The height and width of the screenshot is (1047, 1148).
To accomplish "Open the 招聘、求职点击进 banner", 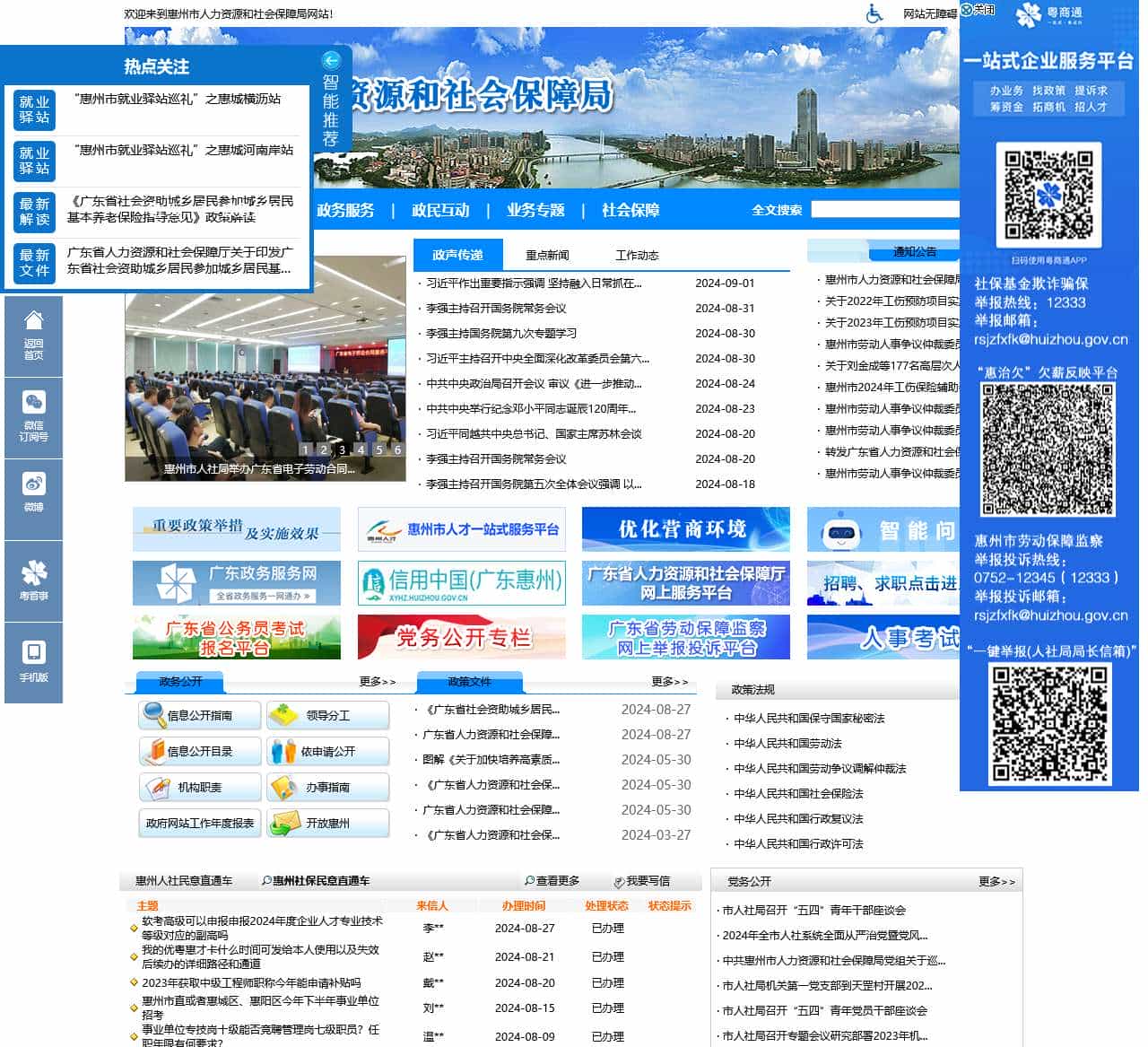I will click(883, 583).
